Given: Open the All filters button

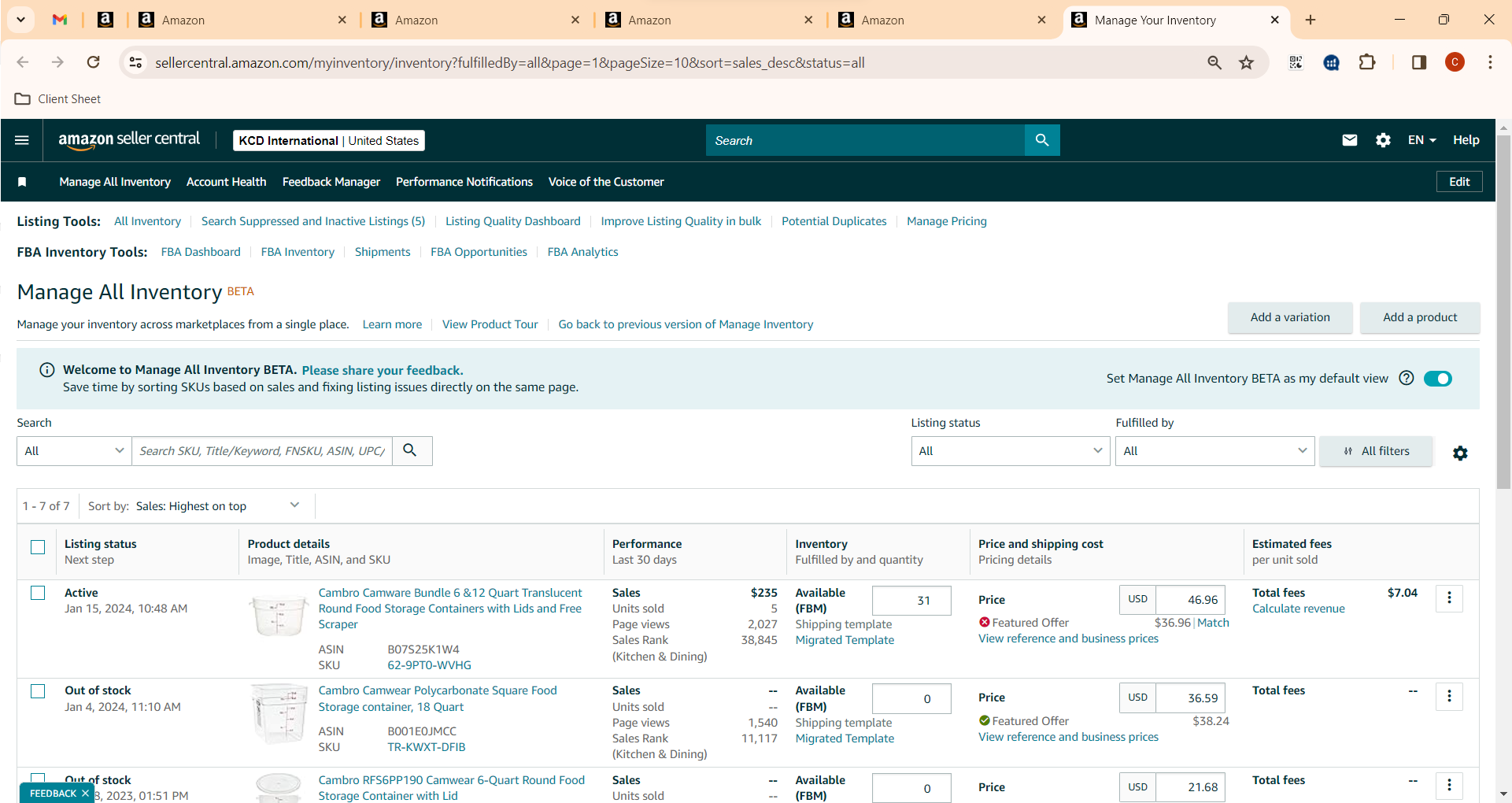Looking at the screenshot, I should pyautogui.click(x=1376, y=451).
